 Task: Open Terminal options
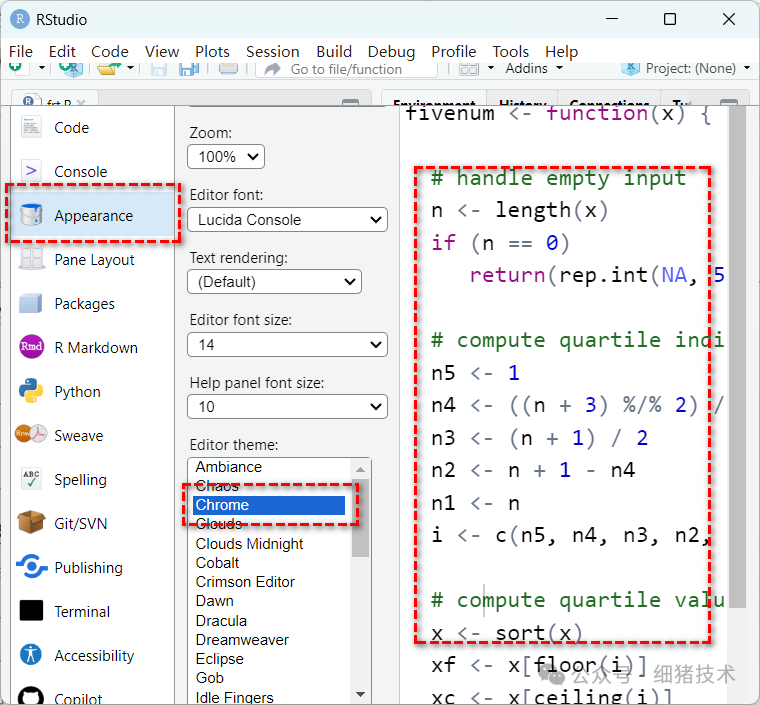pyautogui.click(x=92, y=611)
